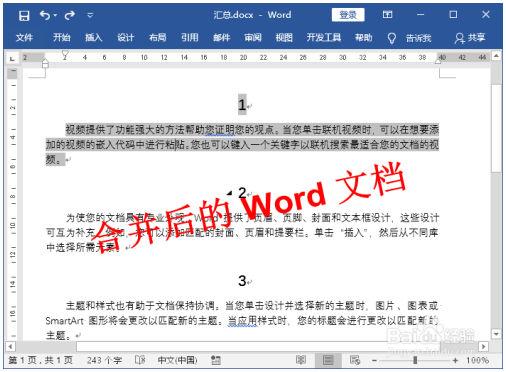The width and height of the screenshot is (506, 372).
Task: Click the lightbulb Tell Me icon
Action: (392, 38)
